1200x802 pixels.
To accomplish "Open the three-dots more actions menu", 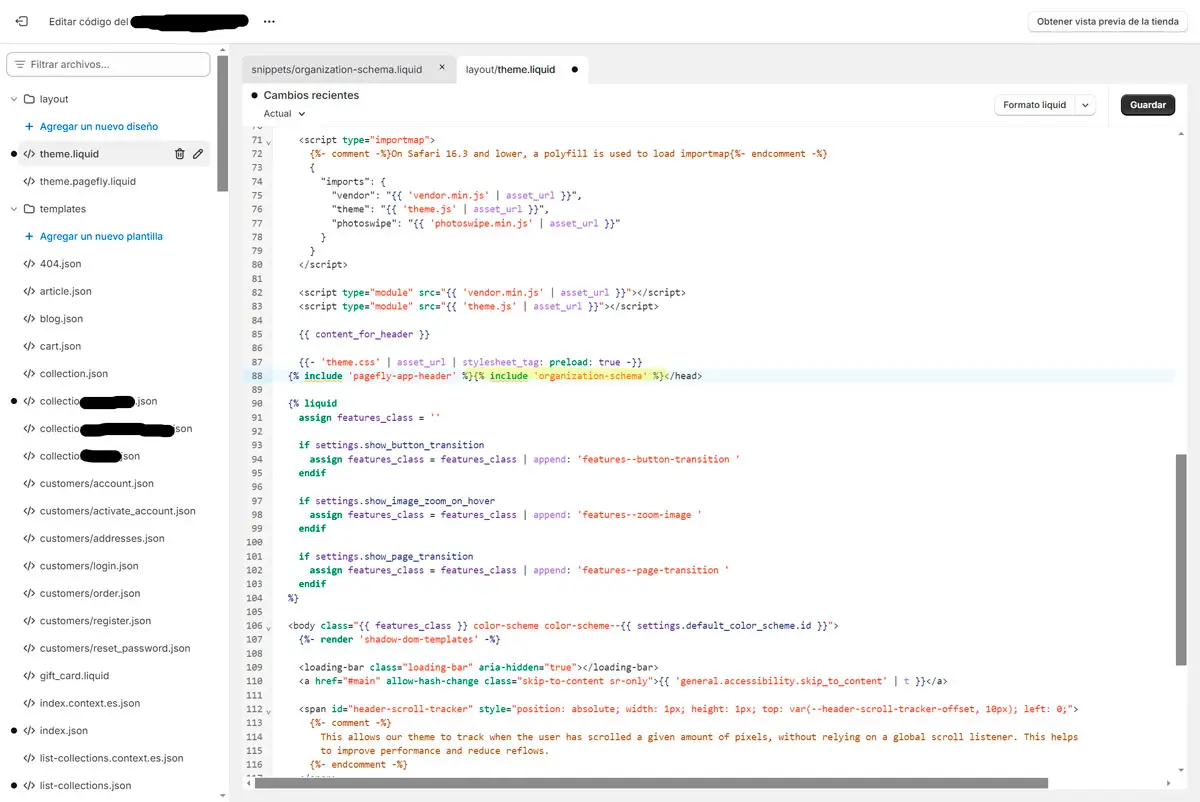I will point(269,21).
